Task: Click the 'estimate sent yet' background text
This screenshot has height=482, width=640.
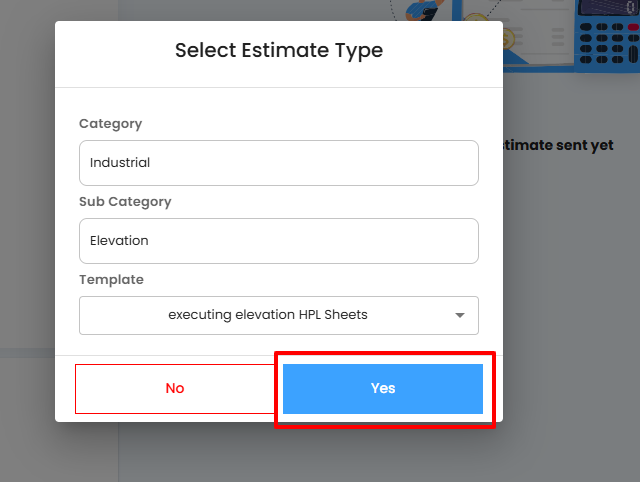Action: coord(558,145)
